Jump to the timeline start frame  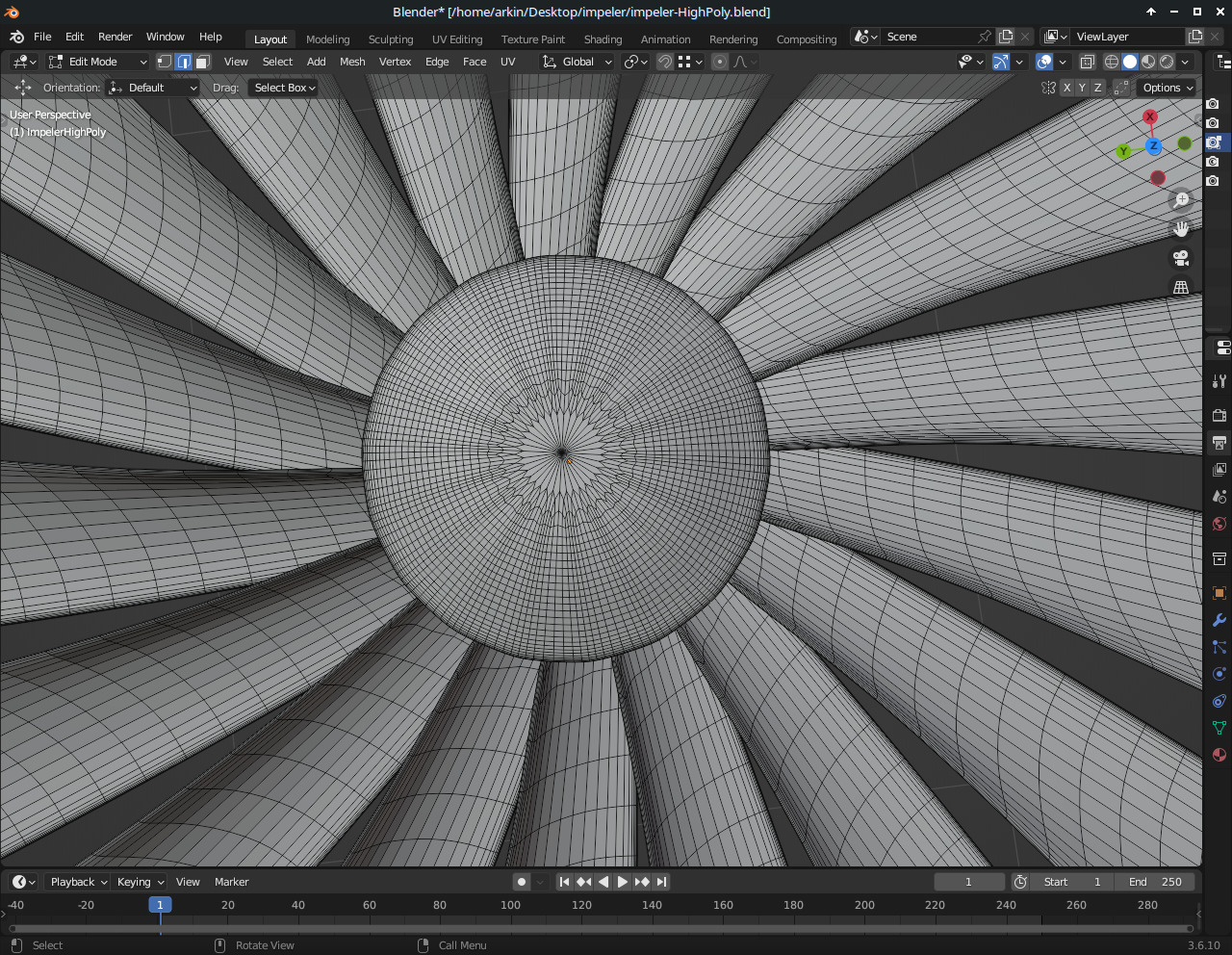click(x=565, y=882)
